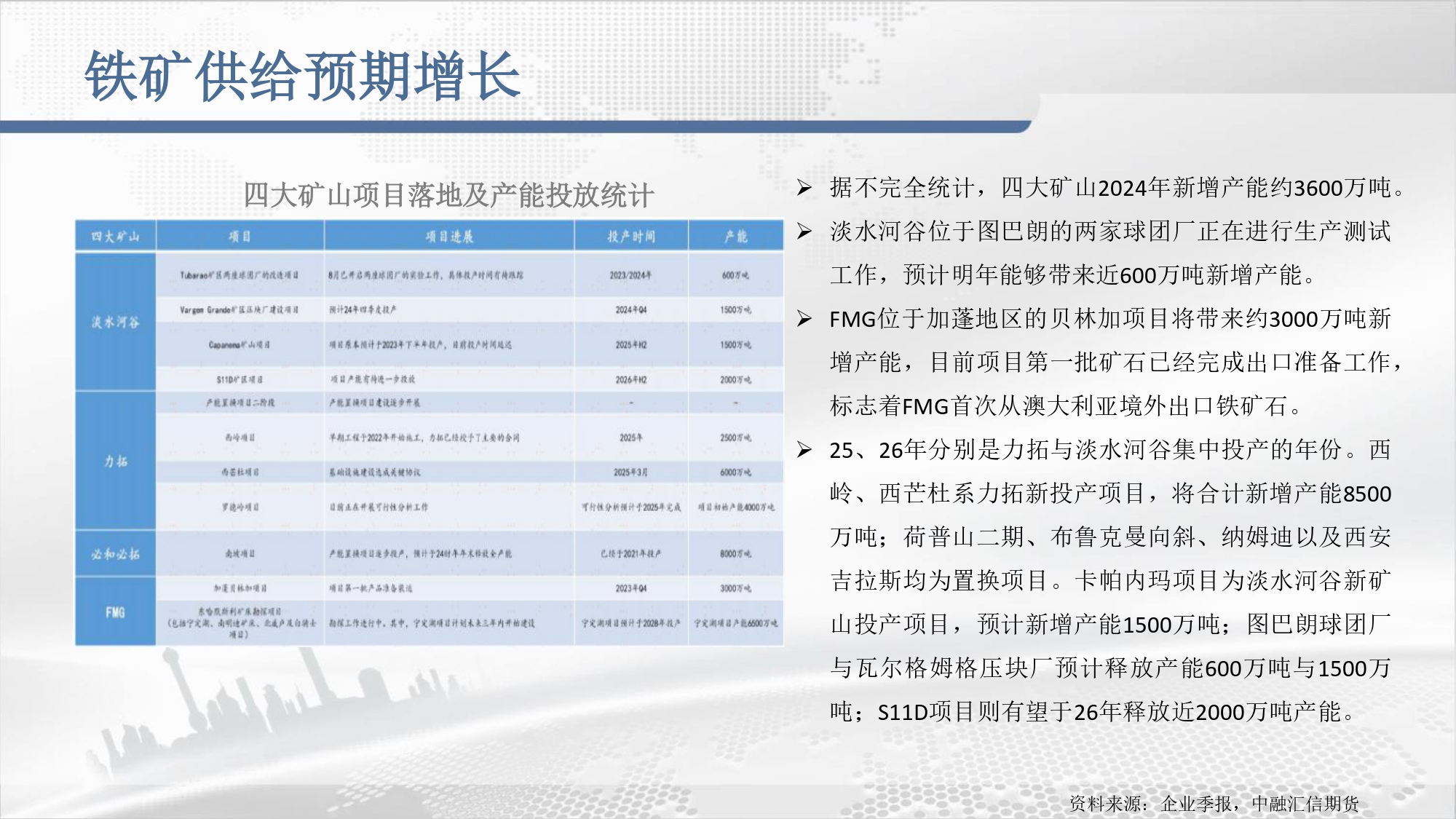The width and height of the screenshot is (1456, 819).
Task: Click the table caption '四大矿山项目落地及产能投放统计'
Action: click(x=448, y=195)
